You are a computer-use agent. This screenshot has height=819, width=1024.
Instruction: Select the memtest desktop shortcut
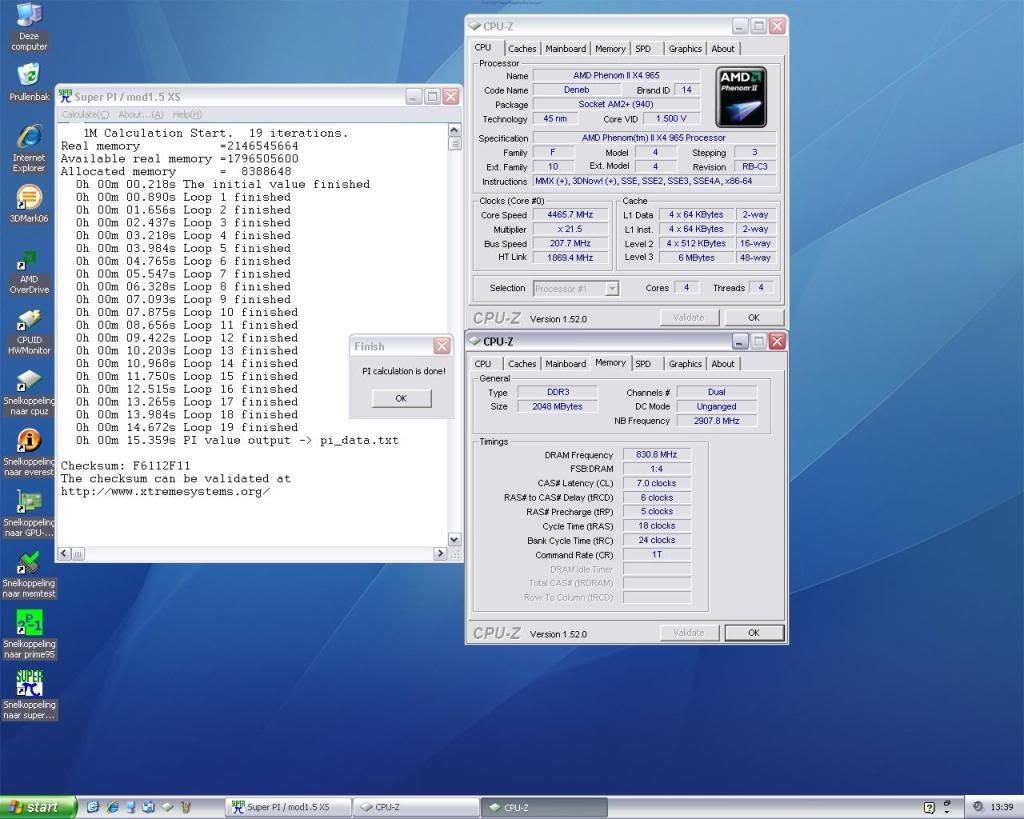point(29,562)
